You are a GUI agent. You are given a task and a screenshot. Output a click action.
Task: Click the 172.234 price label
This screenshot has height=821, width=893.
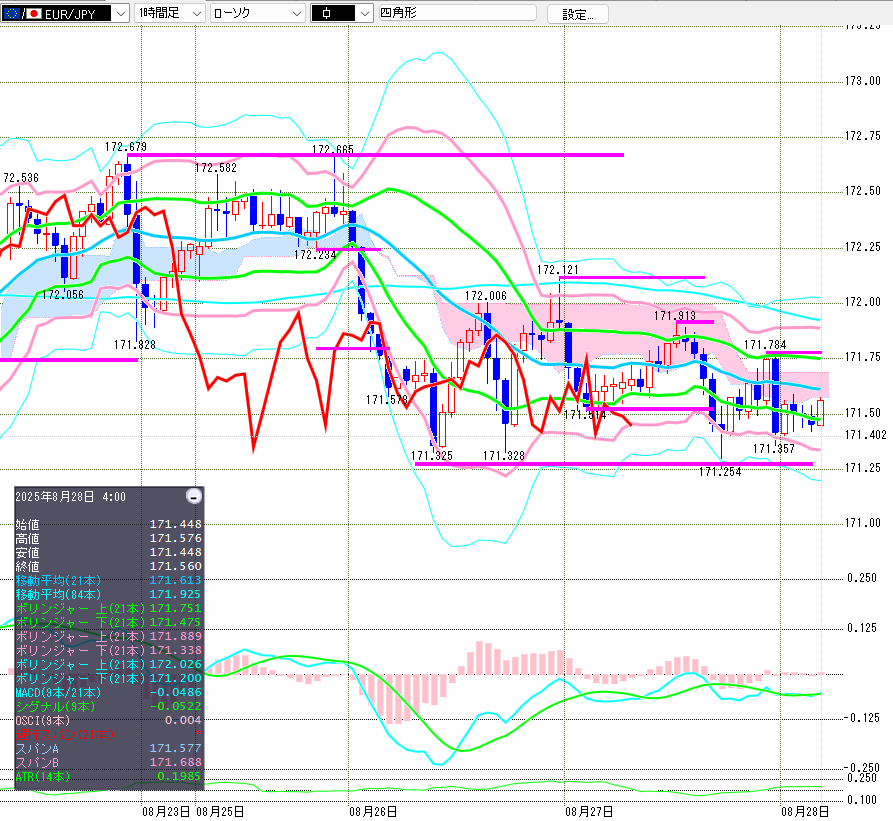(315, 255)
